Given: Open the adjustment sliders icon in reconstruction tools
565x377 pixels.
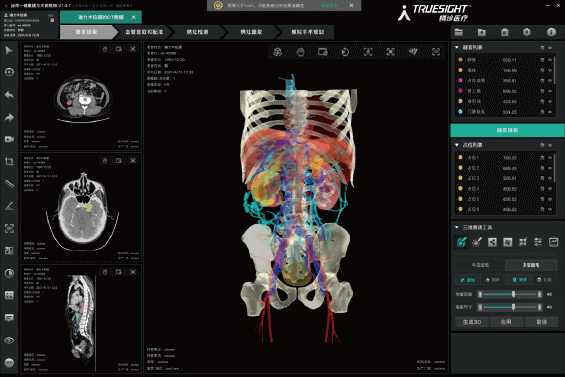Looking at the screenshot, I should pos(538,242).
